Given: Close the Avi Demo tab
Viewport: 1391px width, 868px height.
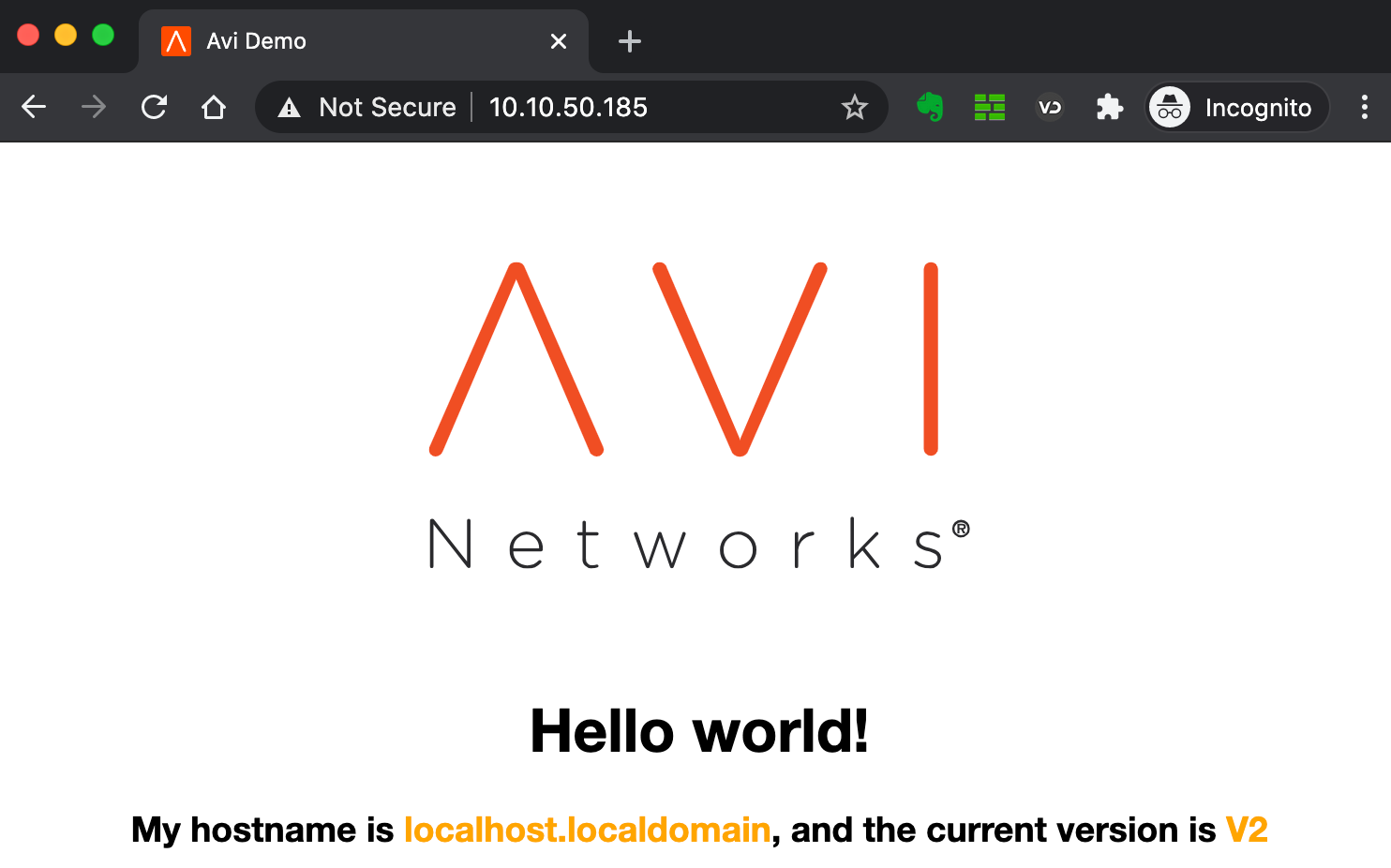Looking at the screenshot, I should click(559, 41).
